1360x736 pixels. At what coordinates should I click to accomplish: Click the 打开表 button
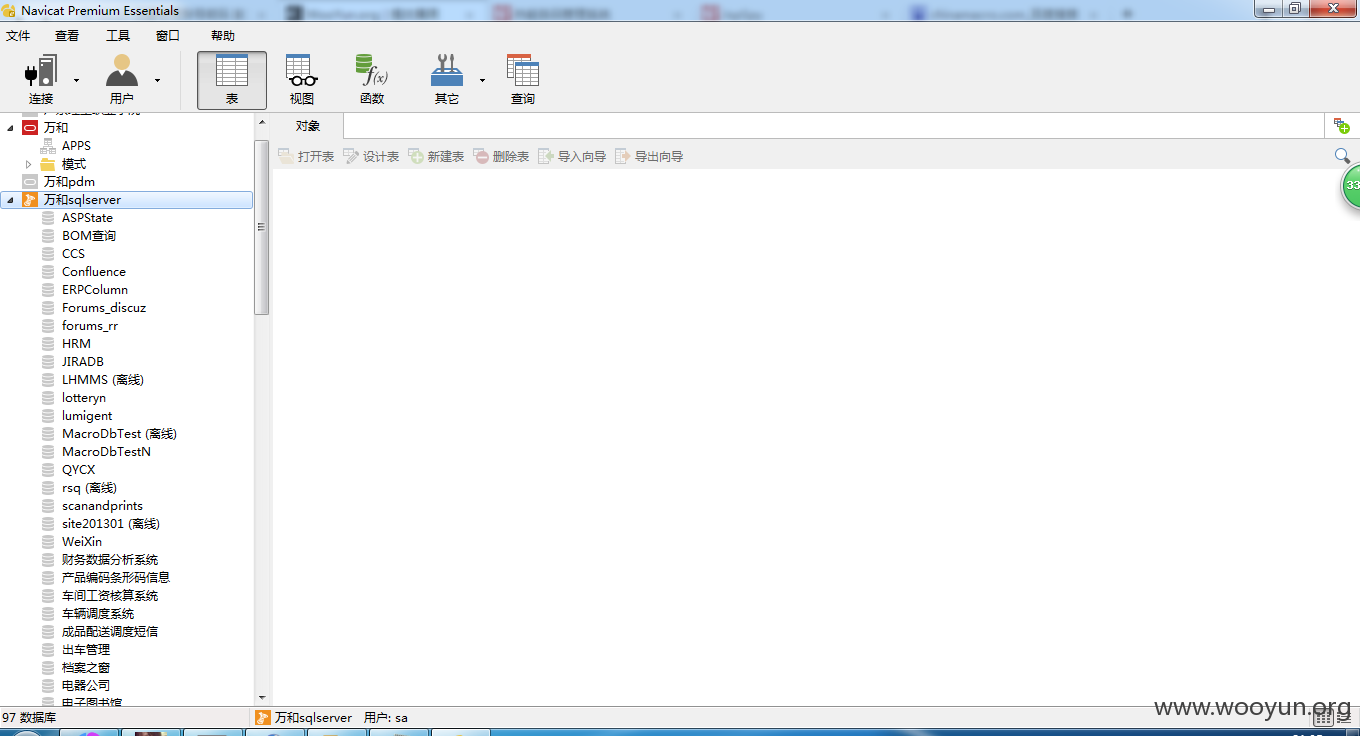tap(306, 156)
